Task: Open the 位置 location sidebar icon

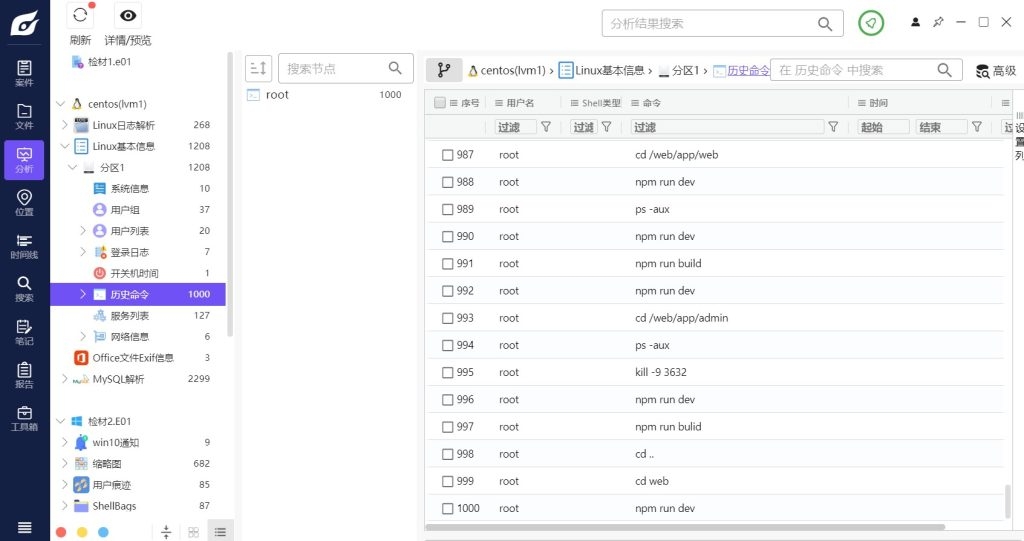Action: point(24,202)
